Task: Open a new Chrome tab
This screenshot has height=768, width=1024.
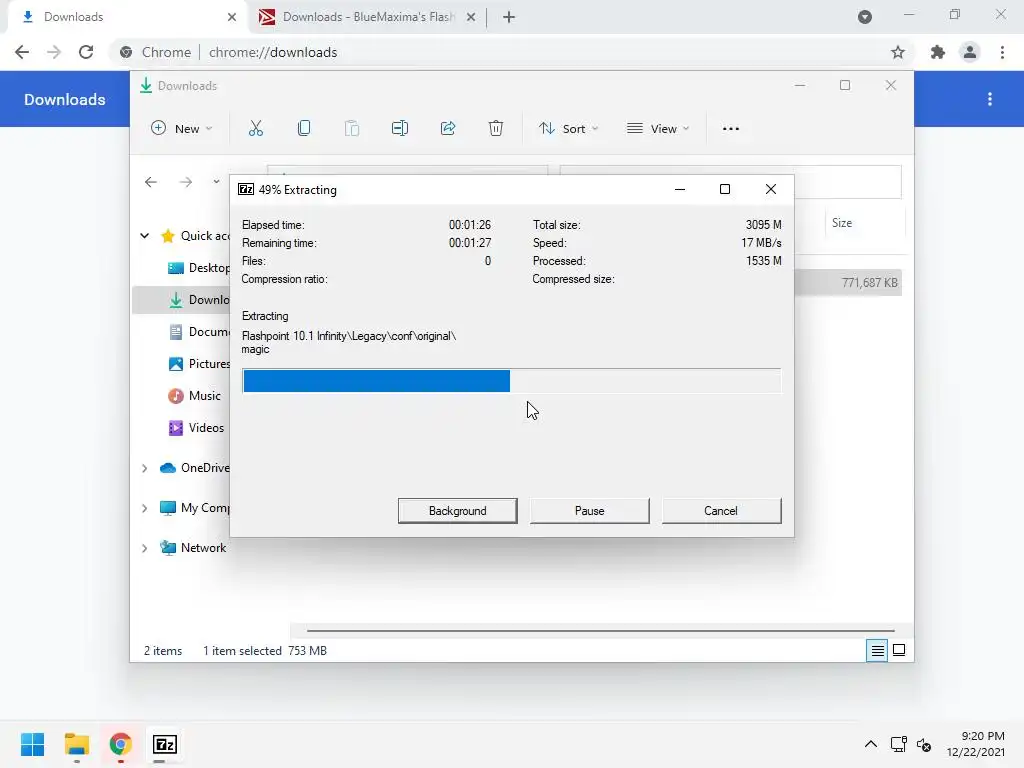Action: [x=509, y=17]
